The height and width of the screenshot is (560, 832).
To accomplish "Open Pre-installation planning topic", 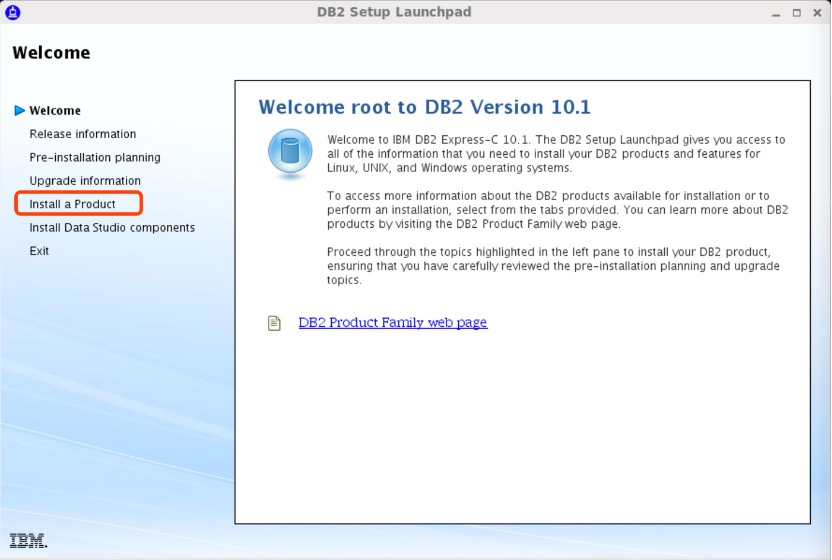I will pyautogui.click(x=95, y=157).
